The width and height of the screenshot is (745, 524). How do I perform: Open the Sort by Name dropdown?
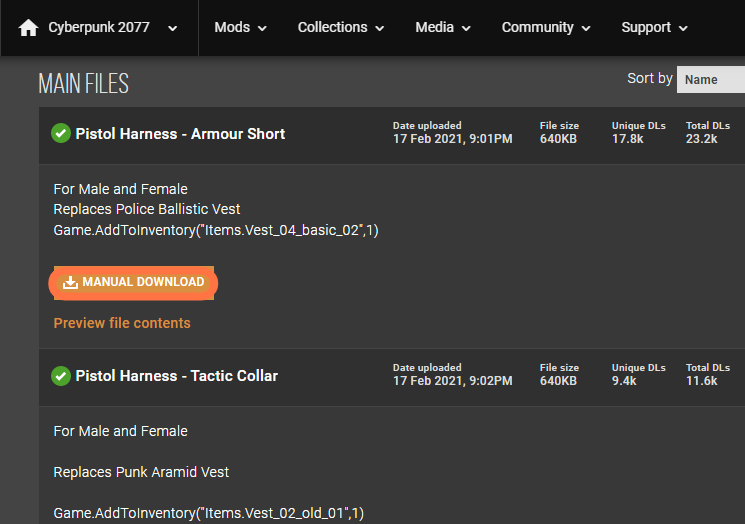coord(711,79)
